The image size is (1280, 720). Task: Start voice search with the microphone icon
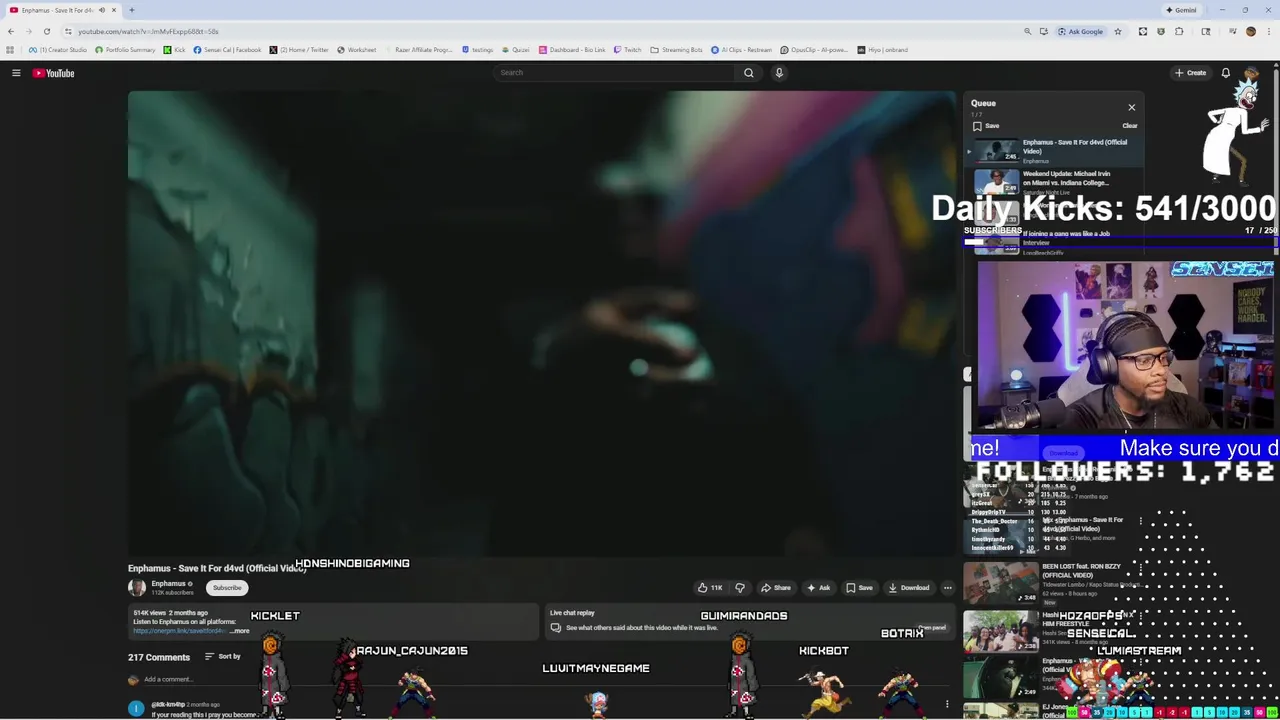(779, 73)
